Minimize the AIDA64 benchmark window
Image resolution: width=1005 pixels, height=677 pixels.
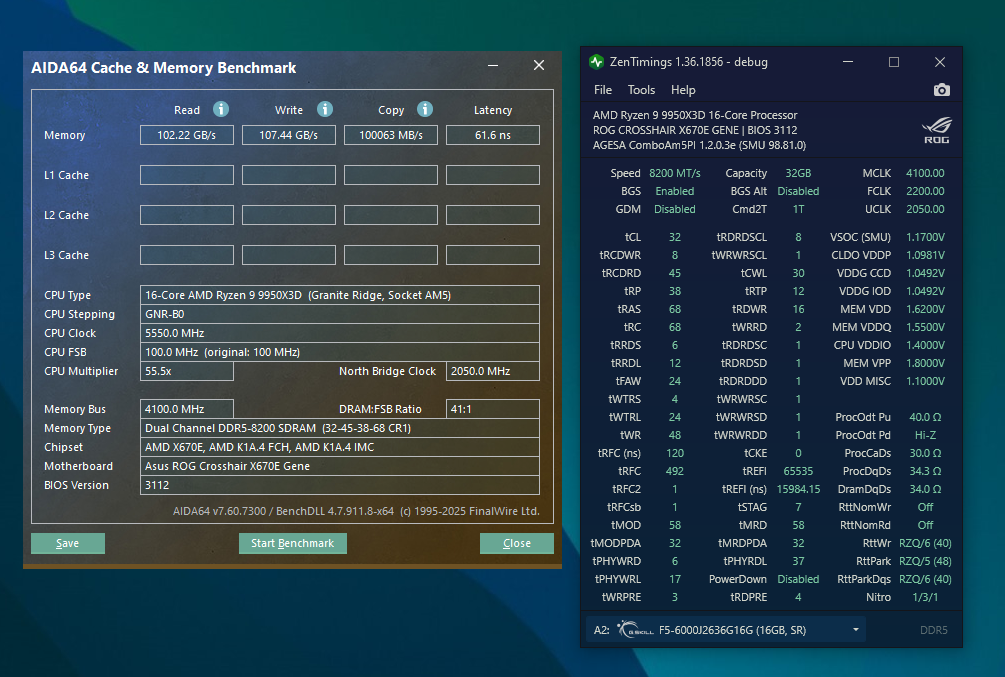(494, 66)
